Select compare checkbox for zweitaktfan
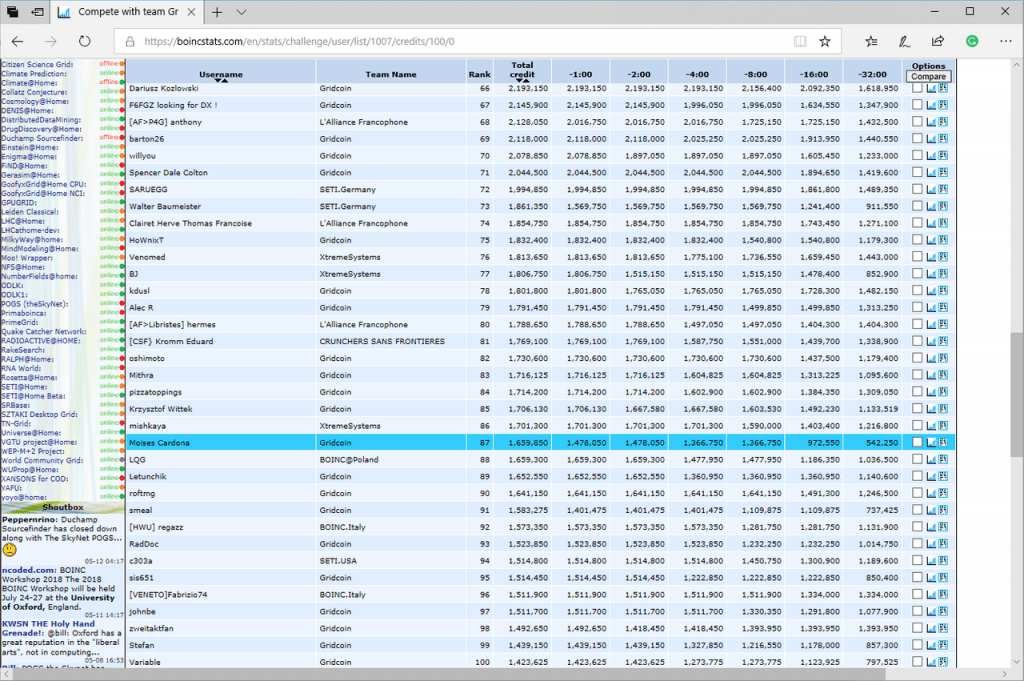 coord(917,628)
